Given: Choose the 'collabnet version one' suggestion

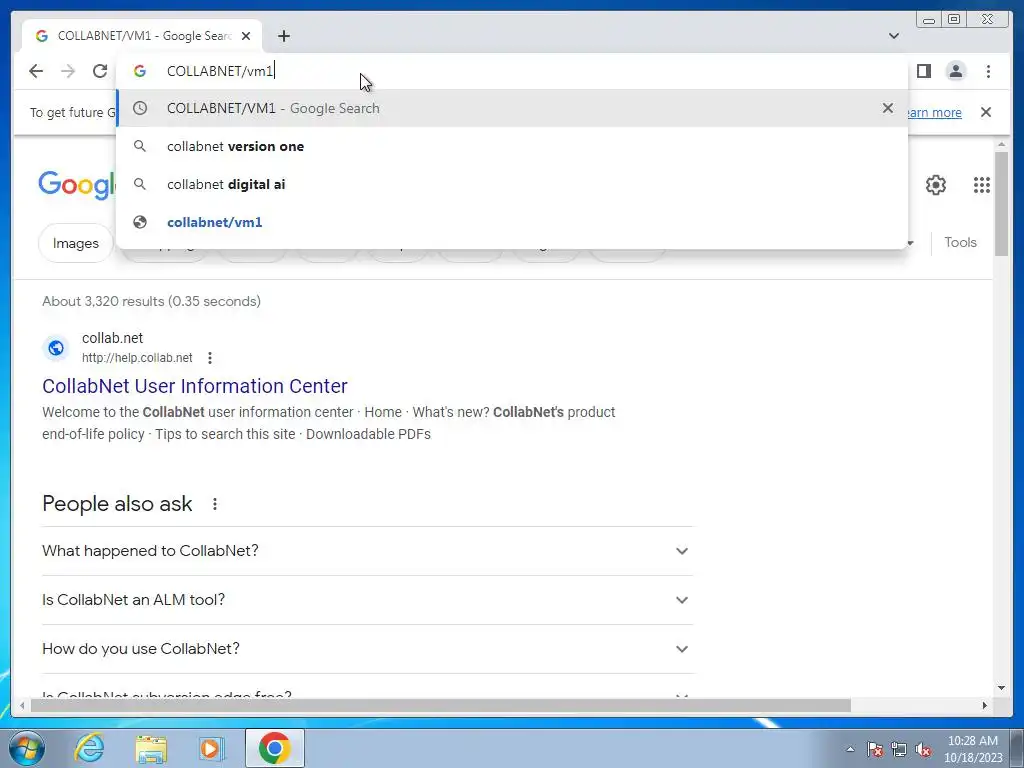Looking at the screenshot, I should coord(512,146).
